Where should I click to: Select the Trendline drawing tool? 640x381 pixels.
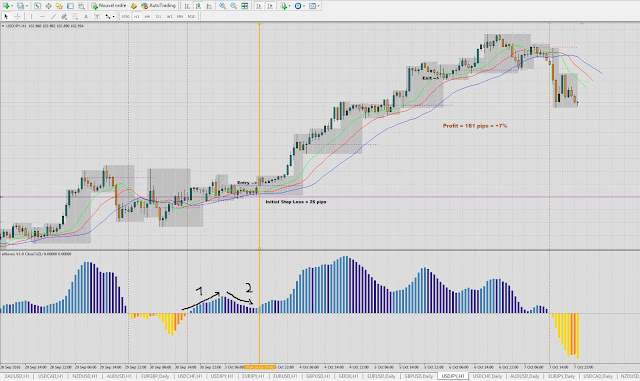point(53,16)
